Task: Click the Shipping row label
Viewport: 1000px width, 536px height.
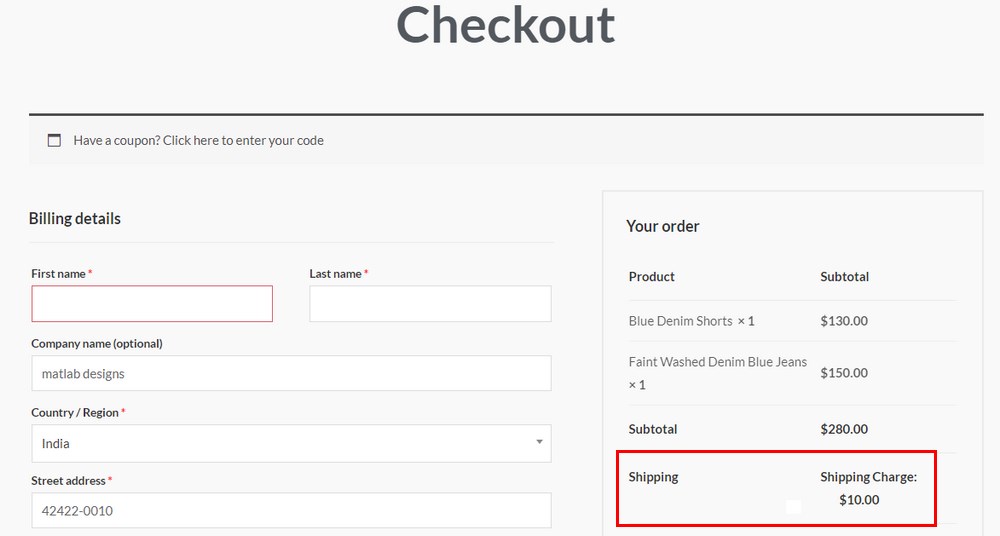Action: (653, 477)
